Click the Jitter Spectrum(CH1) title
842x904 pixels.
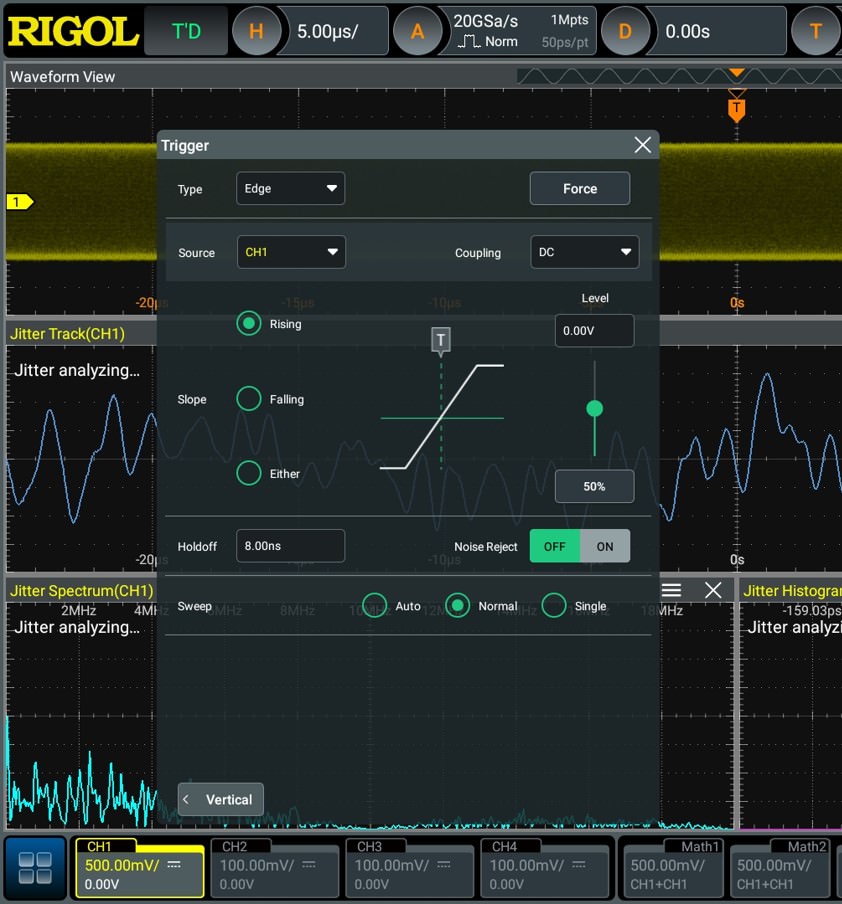[81, 590]
